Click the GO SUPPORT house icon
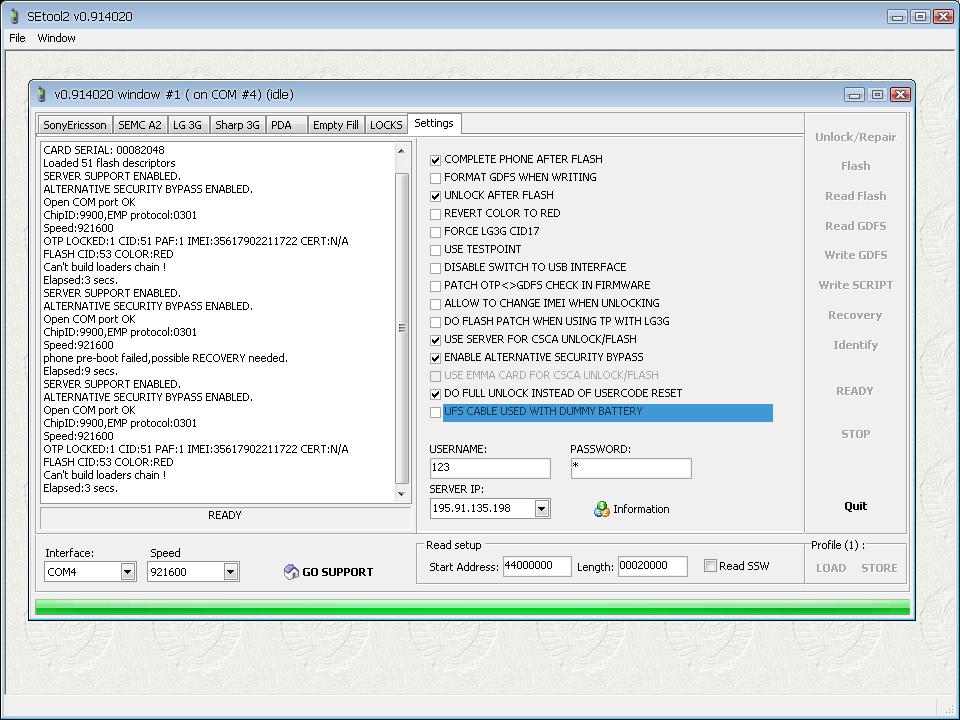 pos(291,572)
